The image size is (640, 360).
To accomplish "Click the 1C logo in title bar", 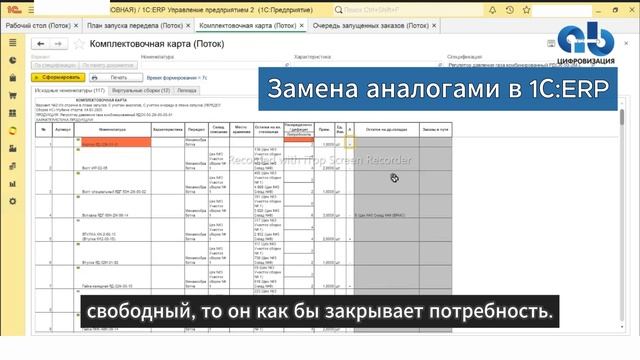I will [14, 9].
